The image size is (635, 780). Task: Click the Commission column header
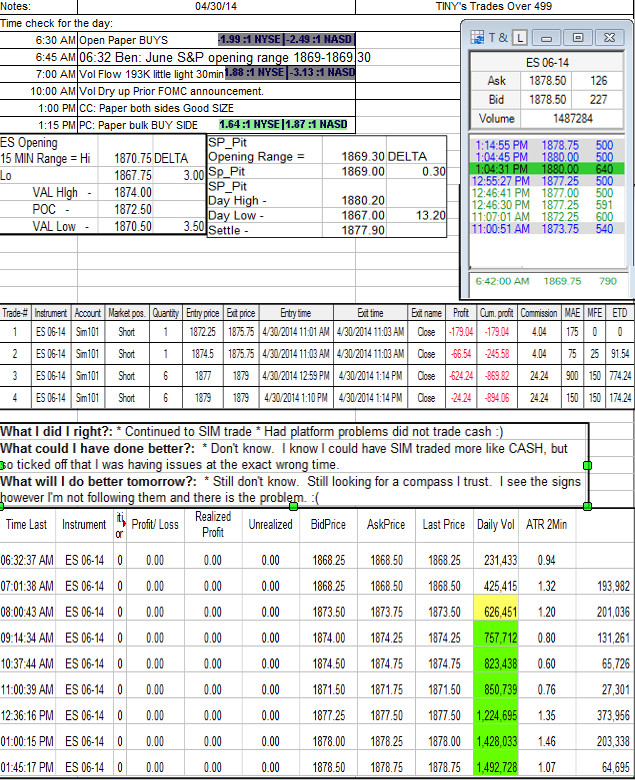pyautogui.click(x=539, y=313)
